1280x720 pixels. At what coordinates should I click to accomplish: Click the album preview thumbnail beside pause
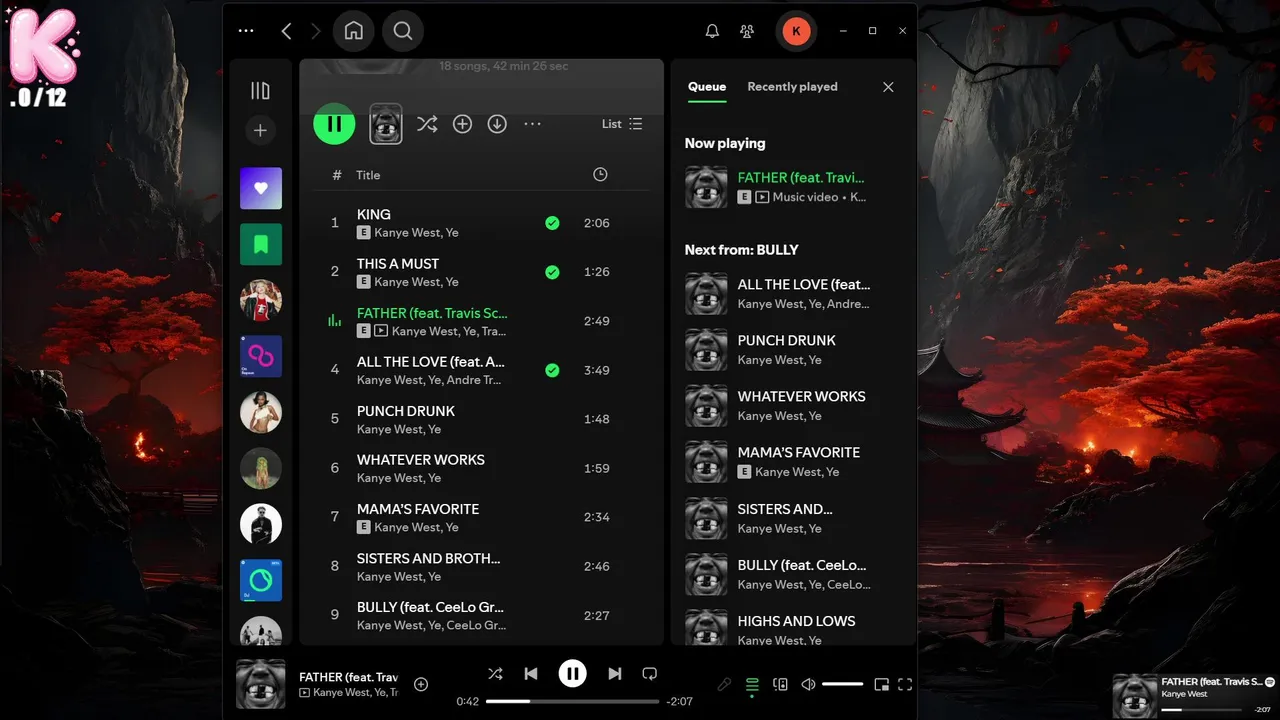pos(386,124)
